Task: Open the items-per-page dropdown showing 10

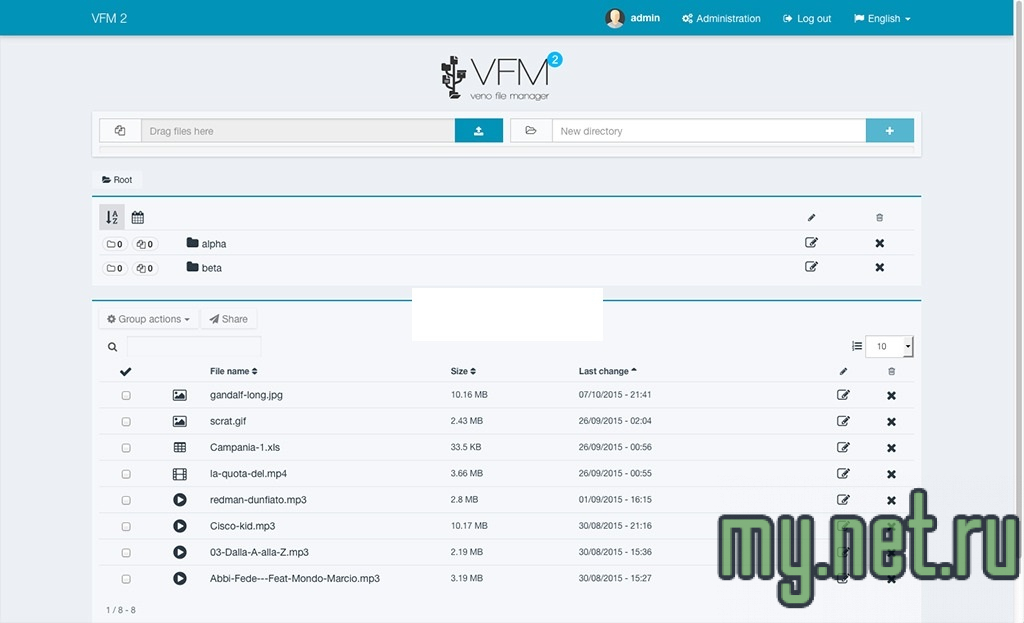Action: pyautogui.click(x=888, y=346)
